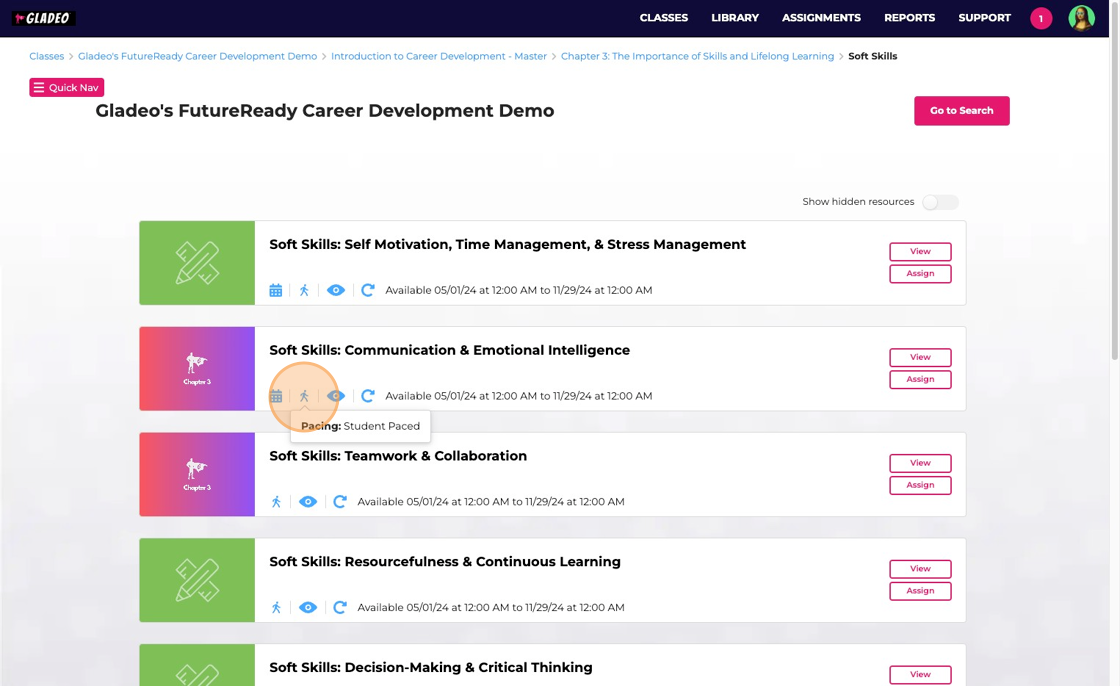Viewport: 1120px width, 686px height.
Task: Assign Resourcefulness & Continuous Learning resource
Action: 920,591
